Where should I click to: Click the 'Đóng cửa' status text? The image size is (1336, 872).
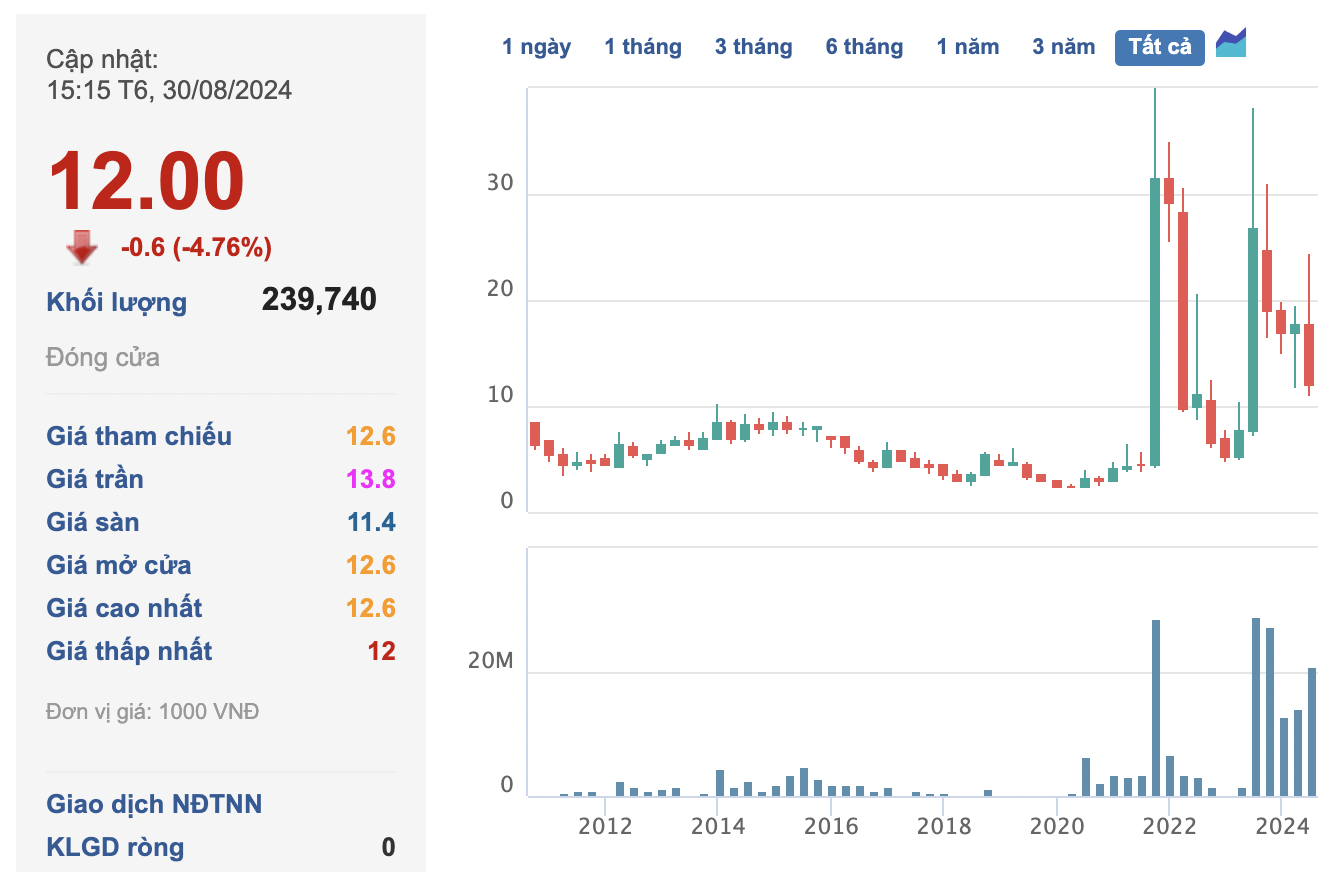(103, 357)
